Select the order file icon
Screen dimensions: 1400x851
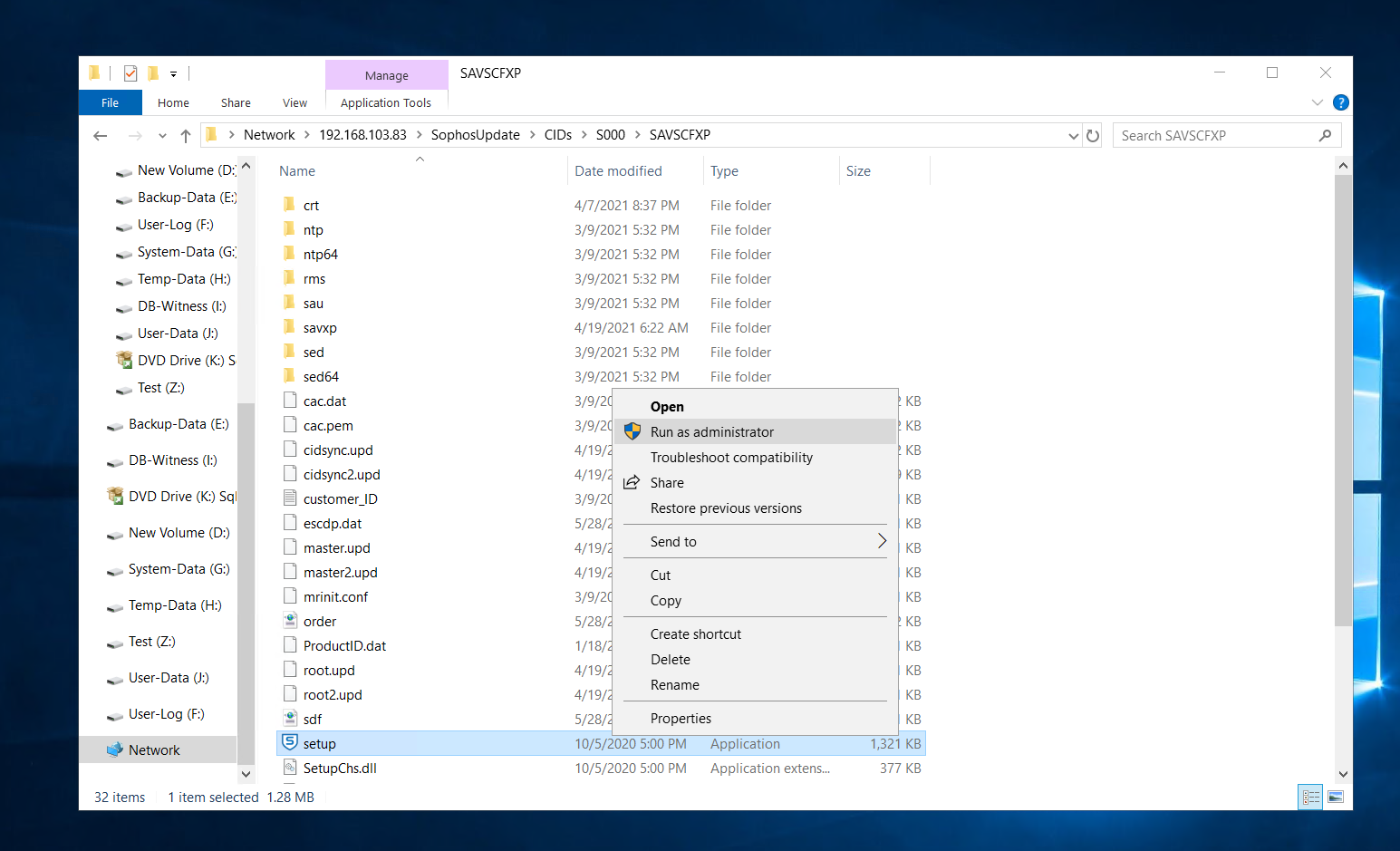290,620
